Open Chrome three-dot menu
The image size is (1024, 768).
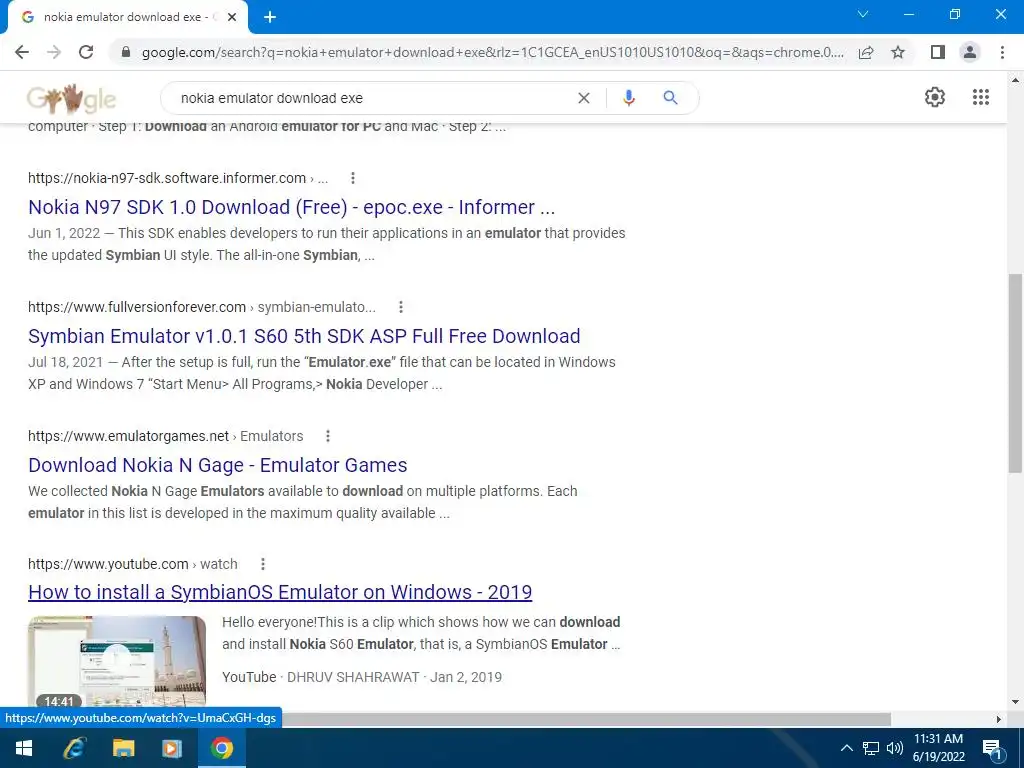tap(1002, 52)
